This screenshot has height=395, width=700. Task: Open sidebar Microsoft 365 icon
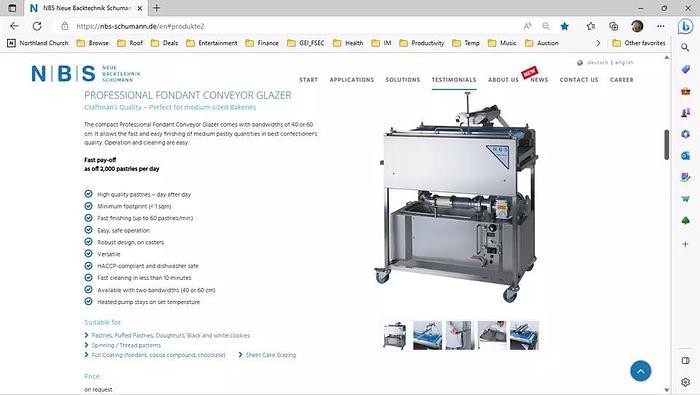pyautogui.click(x=685, y=134)
